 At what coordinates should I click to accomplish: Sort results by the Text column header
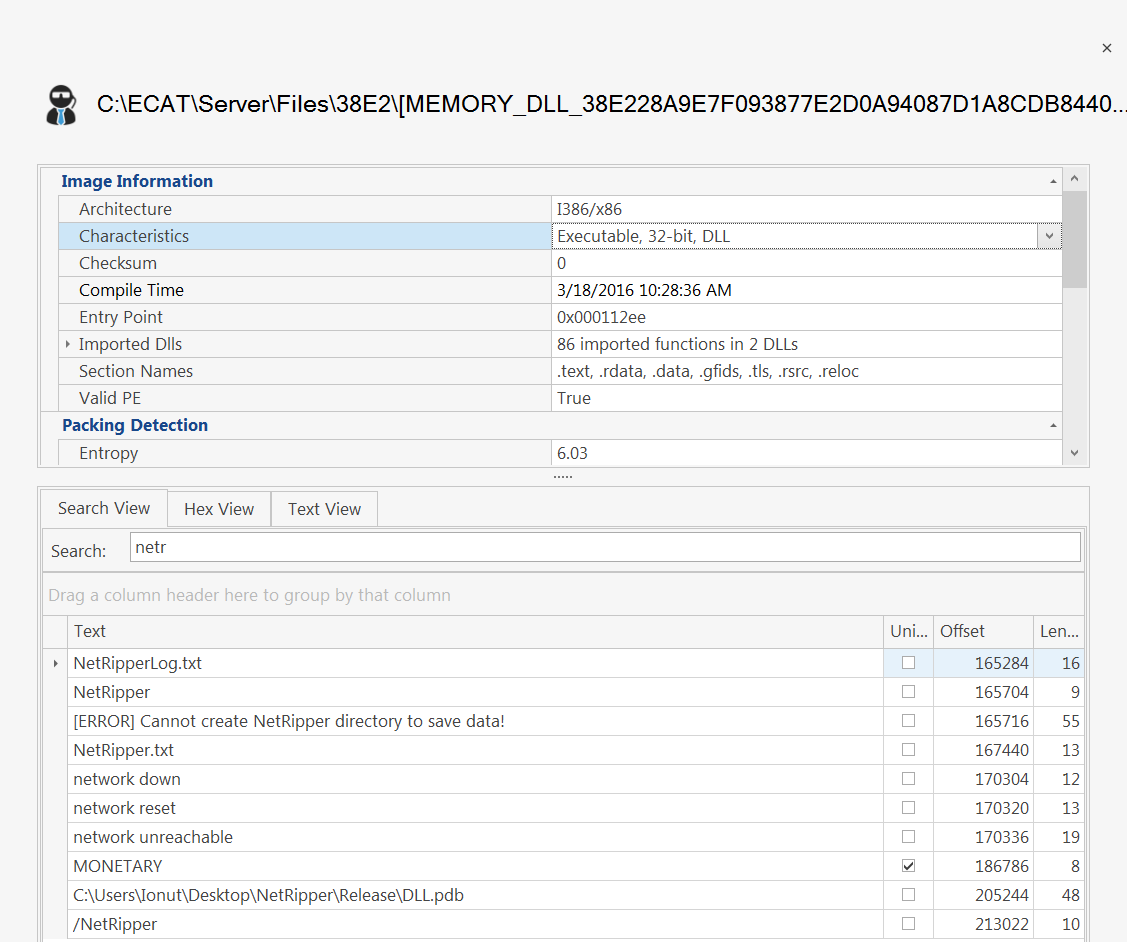[x=475, y=631]
